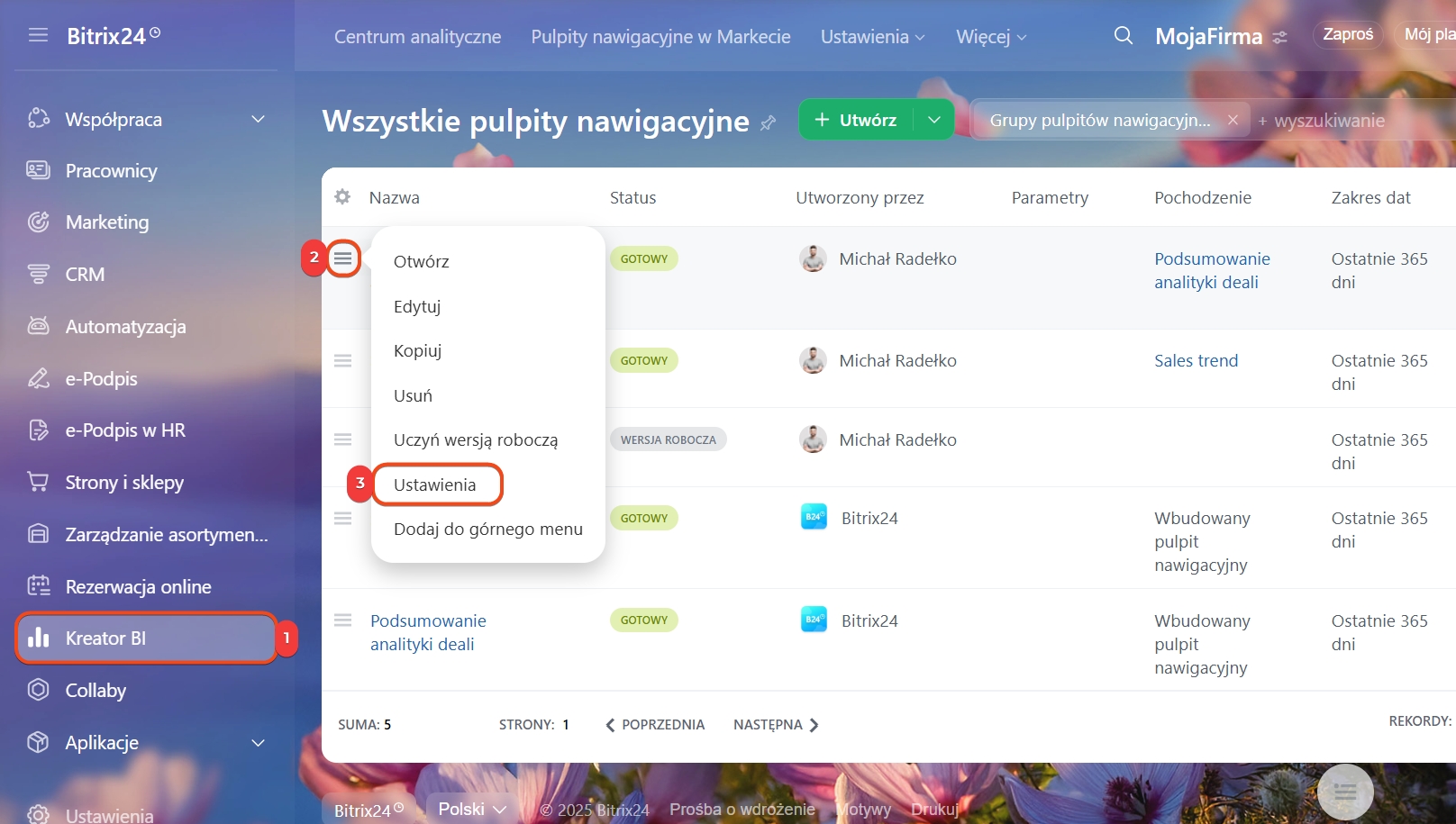Click the grid settings gear icon
The width and height of the screenshot is (1456, 824).
point(342,197)
